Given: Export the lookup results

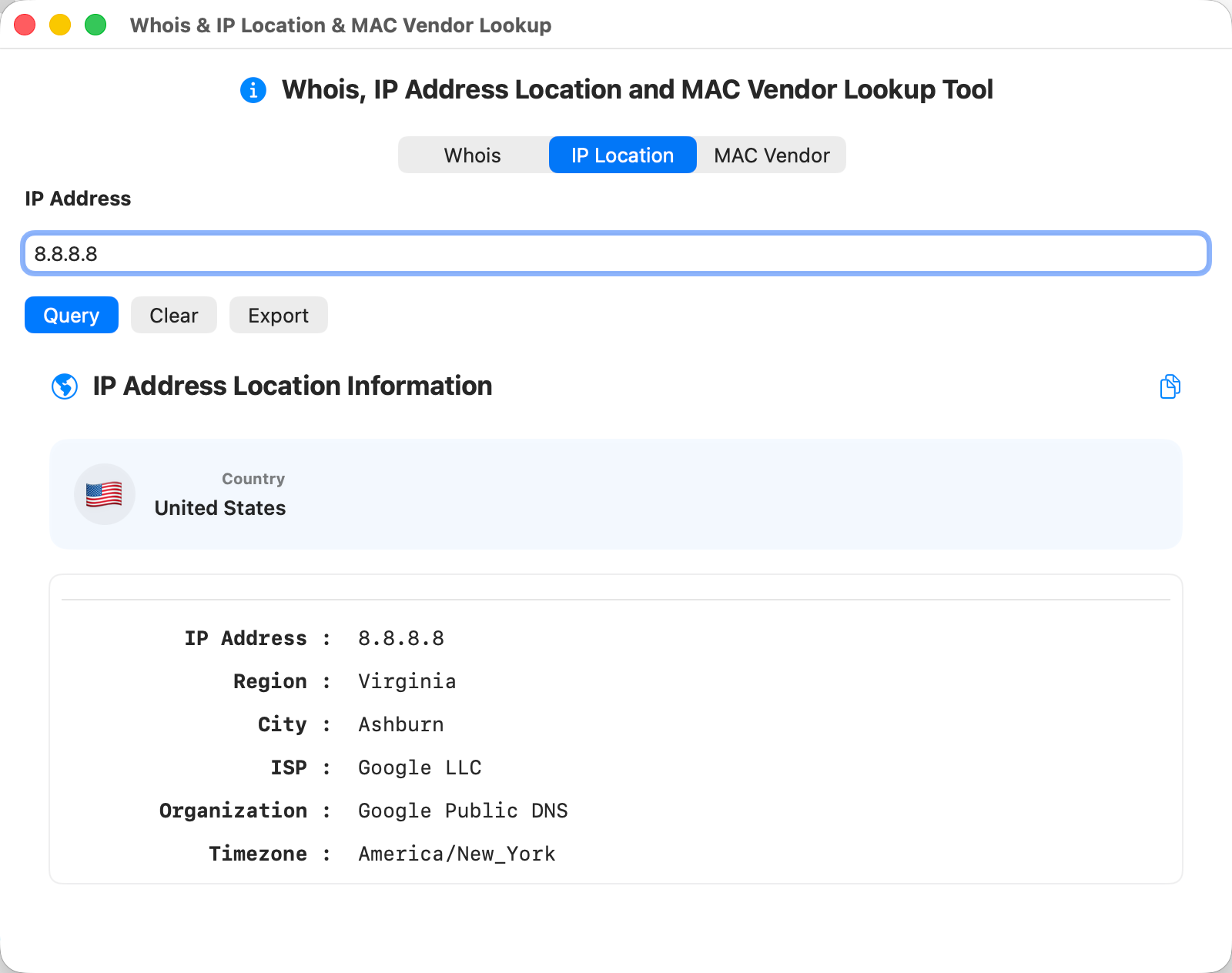Looking at the screenshot, I should tap(278, 315).
